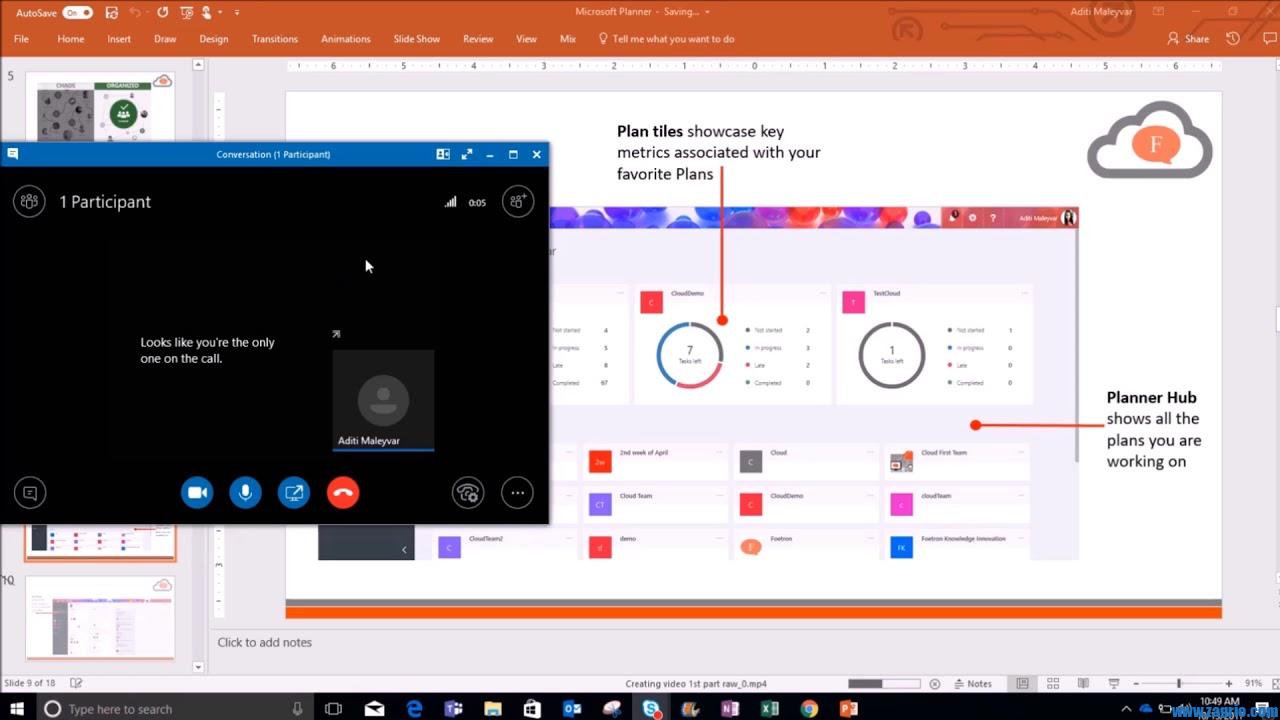Image resolution: width=1280 pixels, height=720 pixels.
Task: Switch to Normal view
Action: pyautogui.click(x=1022, y=684)
